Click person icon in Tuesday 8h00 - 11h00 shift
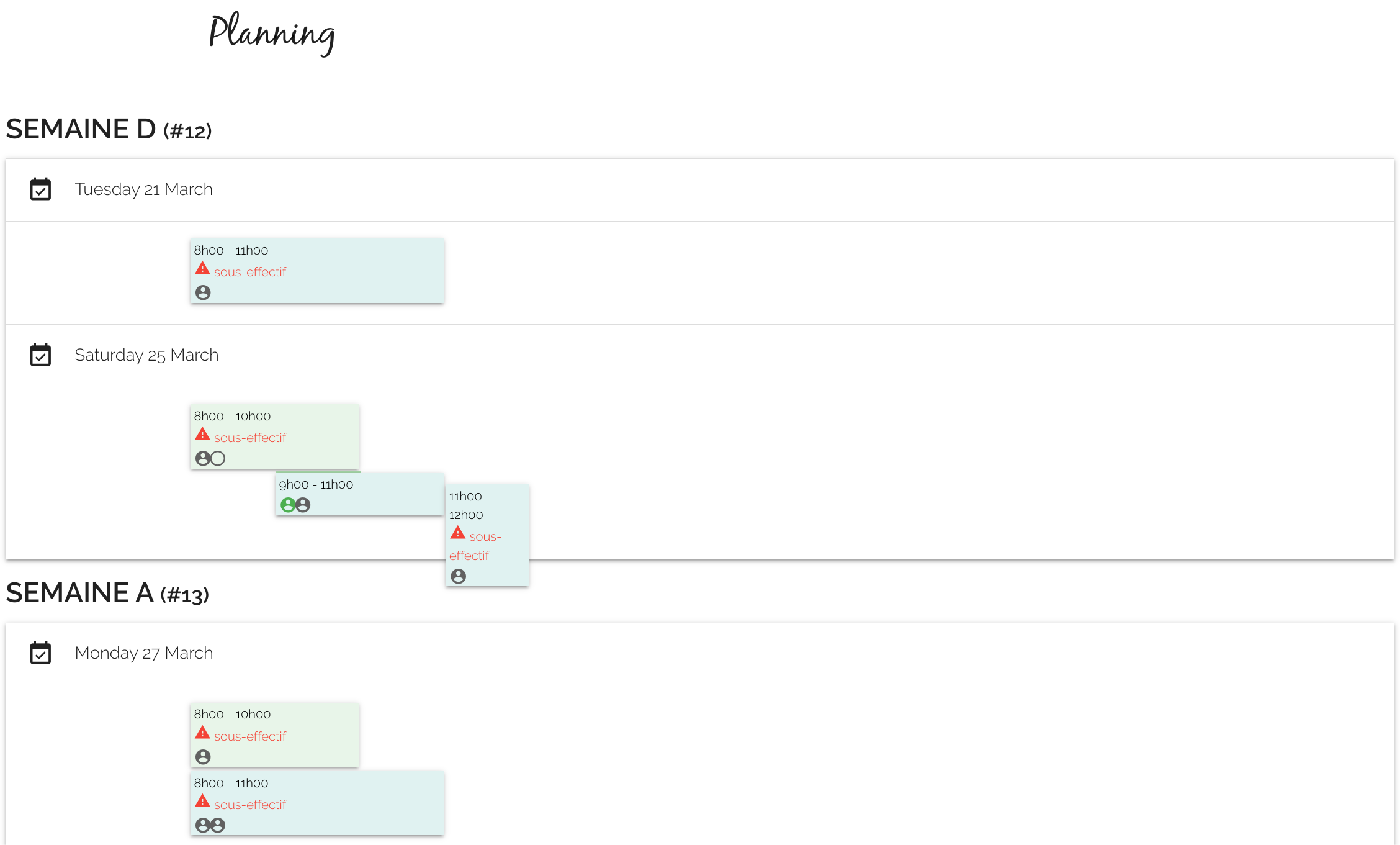The width and height of the screenshot is (1400, 845). (x=203, y=292)
